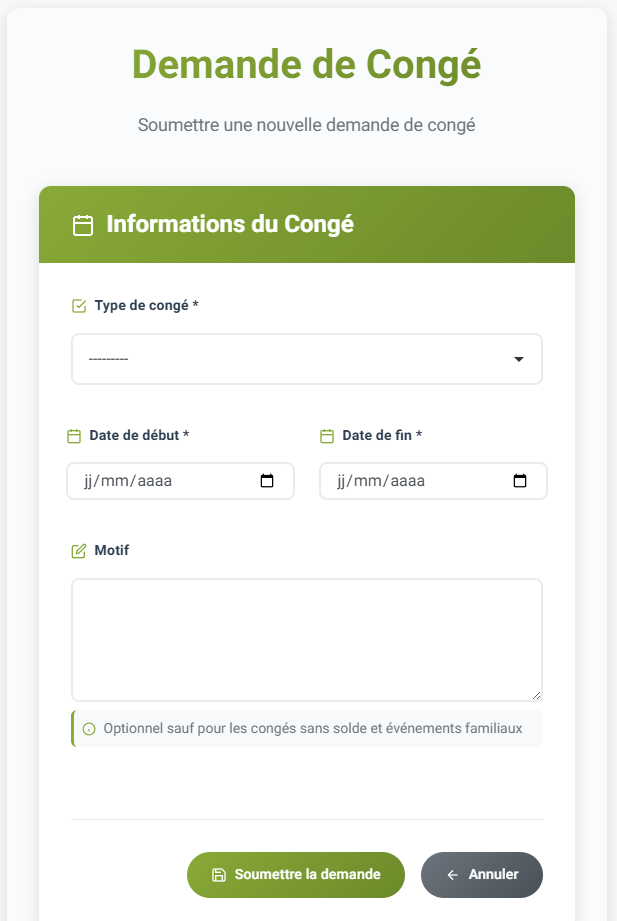617x921 pixels.
Task: Click the resize handle of the Motif box
Action: coord(536,695)
